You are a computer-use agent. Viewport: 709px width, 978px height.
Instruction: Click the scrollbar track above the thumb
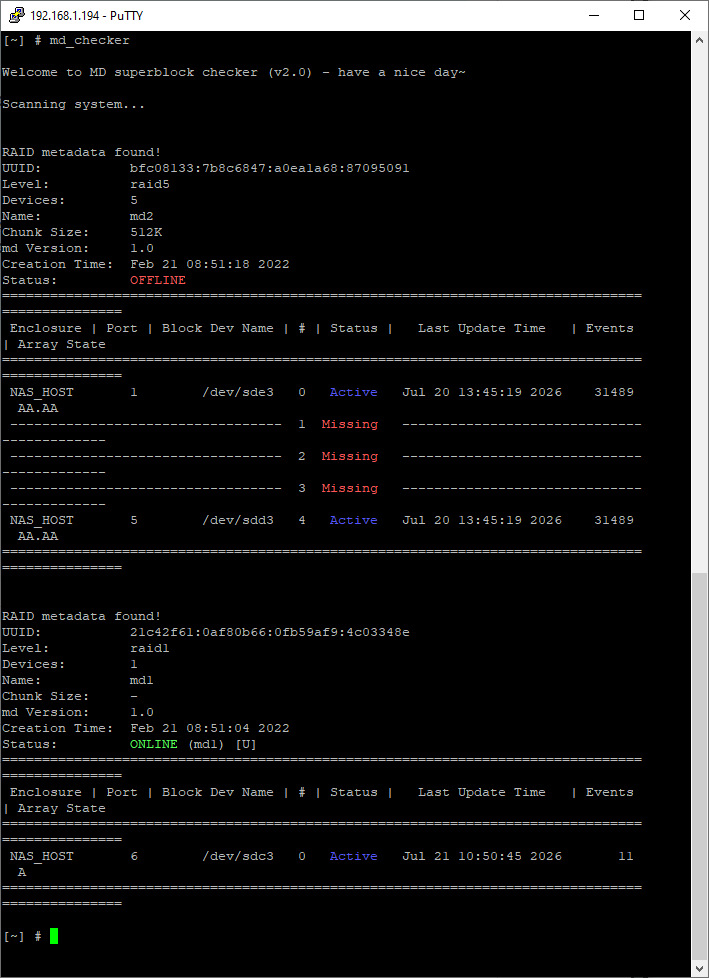click(700, 310)
